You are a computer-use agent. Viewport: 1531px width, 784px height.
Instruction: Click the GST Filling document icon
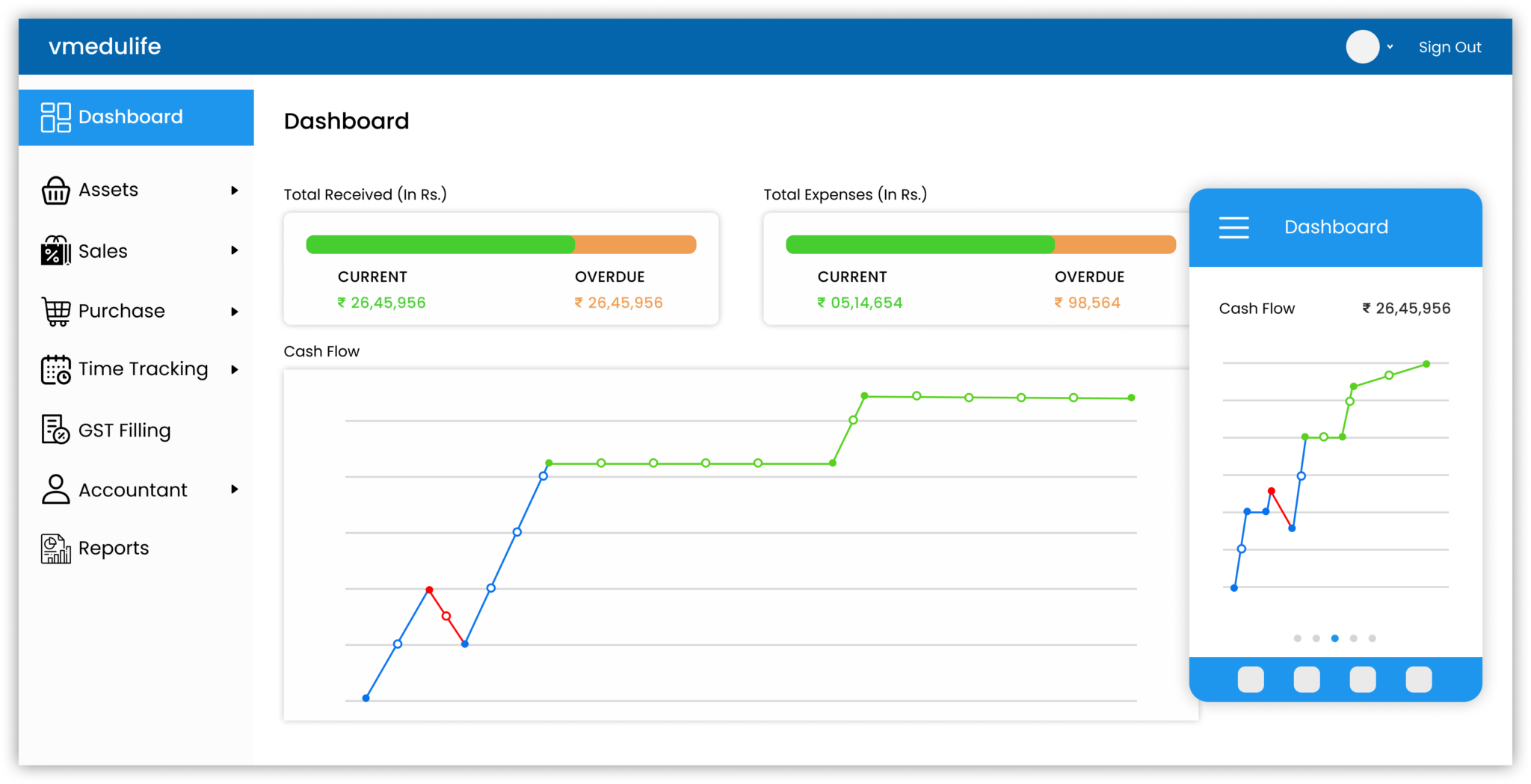[55, 430]
